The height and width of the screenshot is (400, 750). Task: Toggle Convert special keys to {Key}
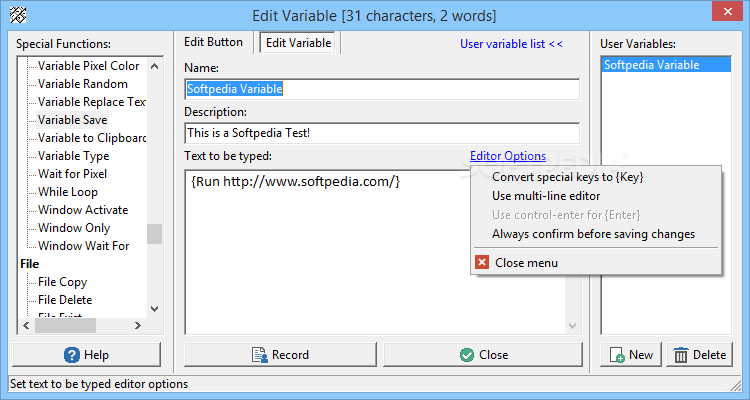tap(567, 177)
